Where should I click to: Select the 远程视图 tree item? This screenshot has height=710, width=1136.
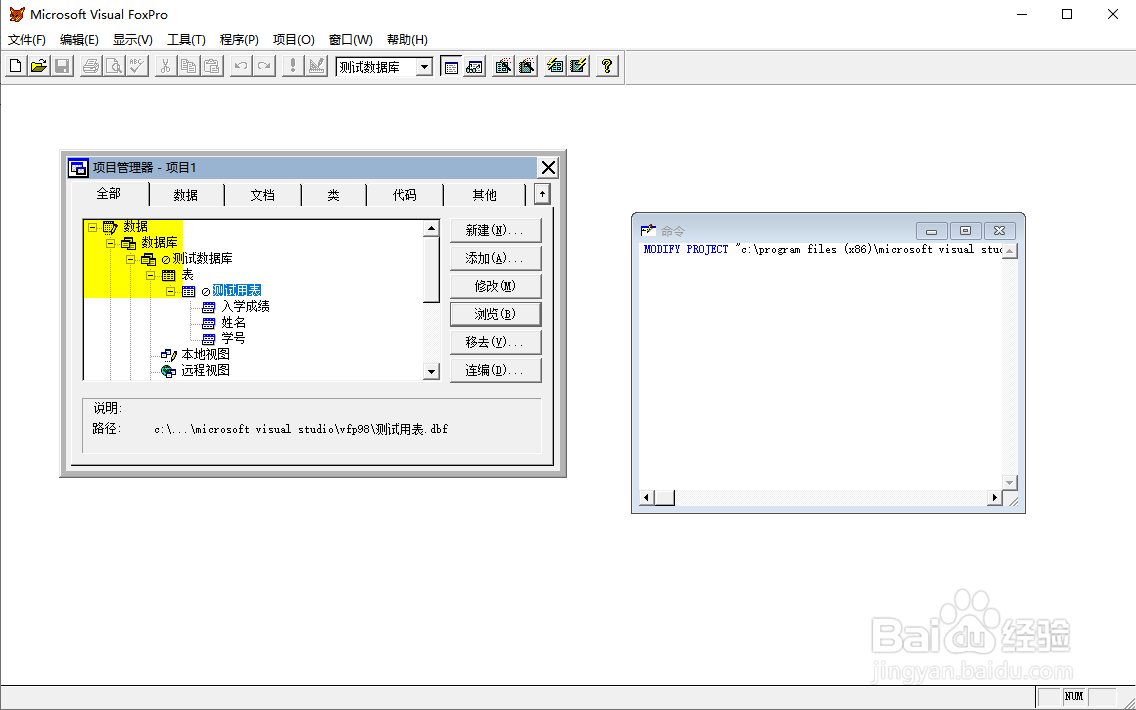[x=205, y=370]
